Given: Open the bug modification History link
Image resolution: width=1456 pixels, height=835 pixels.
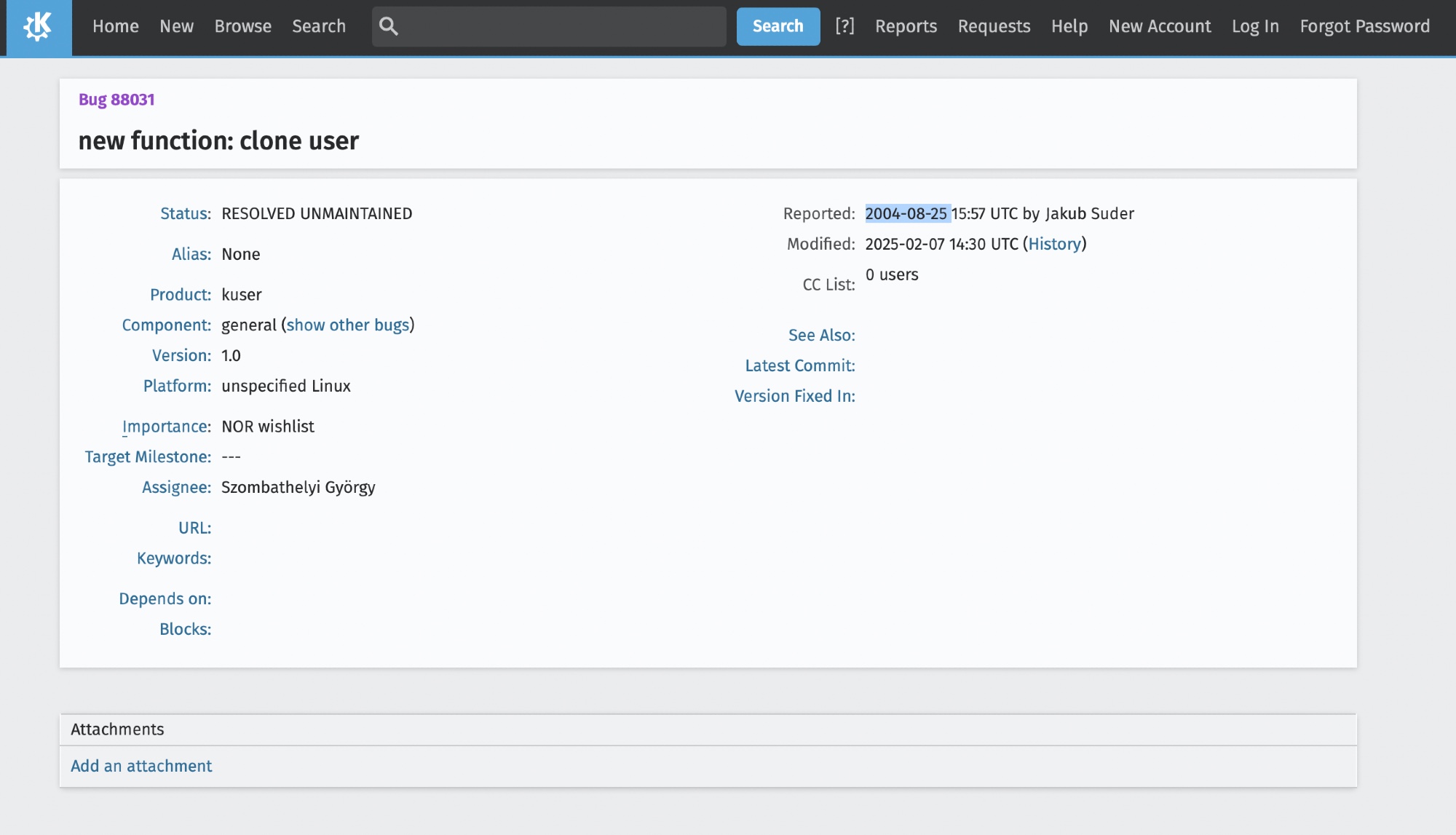Looking at the screenshot, I should tap(1054, 244).
